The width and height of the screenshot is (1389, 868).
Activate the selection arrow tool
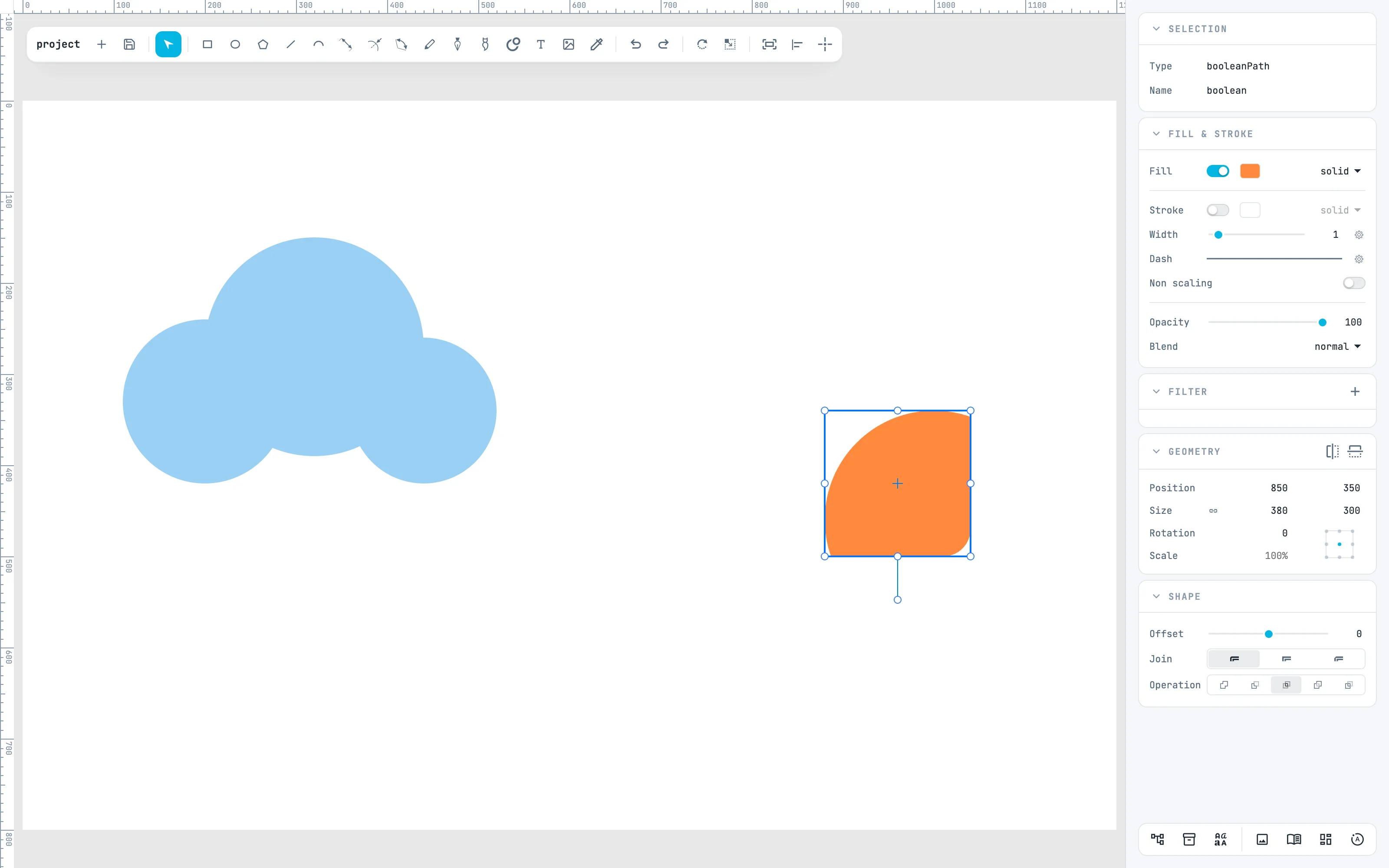[168, 44]
